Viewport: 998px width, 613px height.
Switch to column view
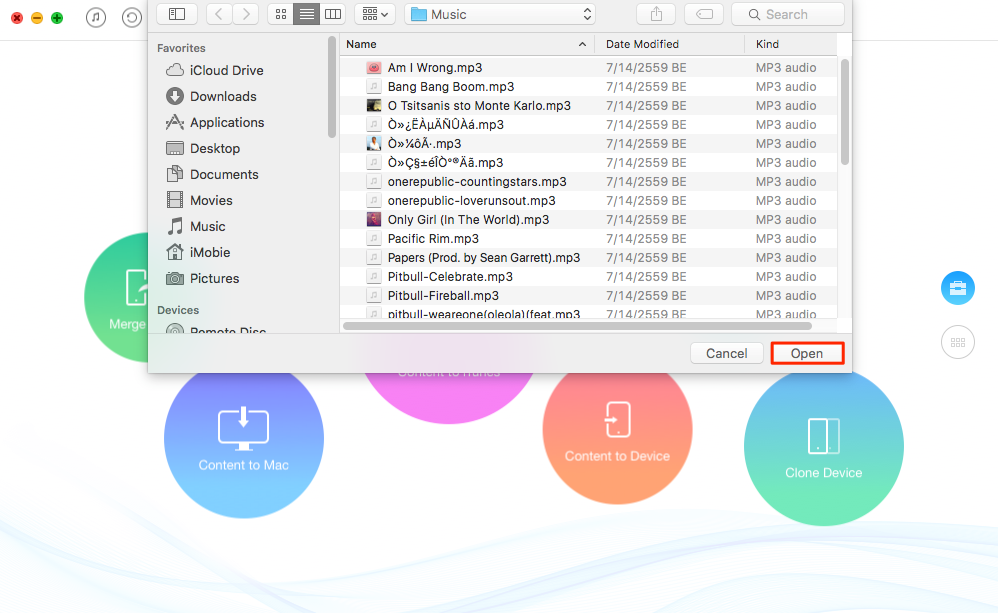tap(333, 14)
